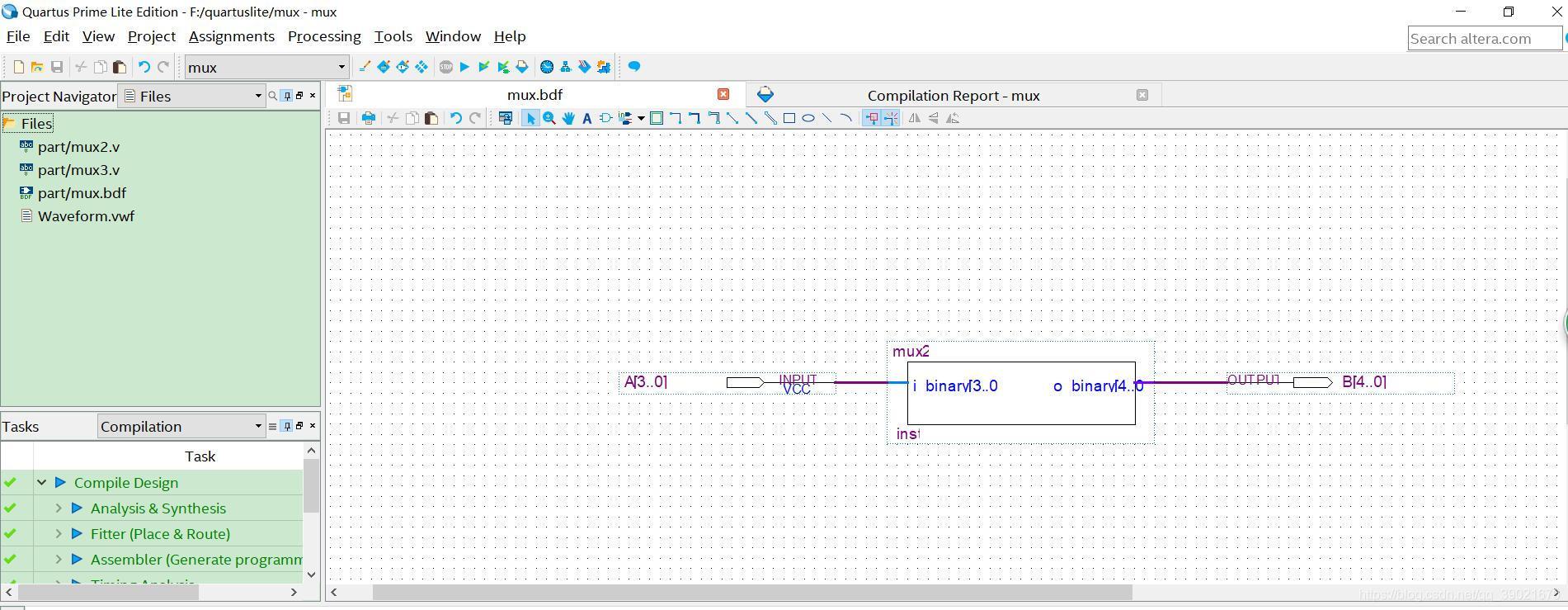Click the schematic horizontal scrollbar
Screen dimensions: 1568x610
(x=752, y=592)
